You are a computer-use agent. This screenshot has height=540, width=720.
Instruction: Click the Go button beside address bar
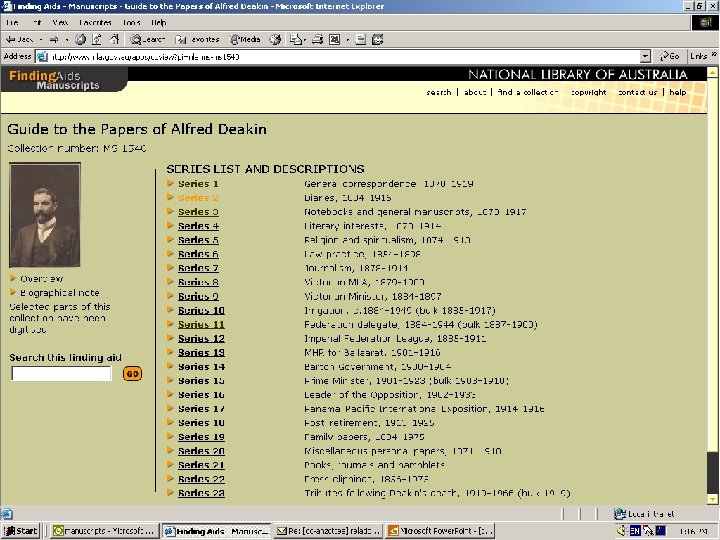tap(669, 56)
